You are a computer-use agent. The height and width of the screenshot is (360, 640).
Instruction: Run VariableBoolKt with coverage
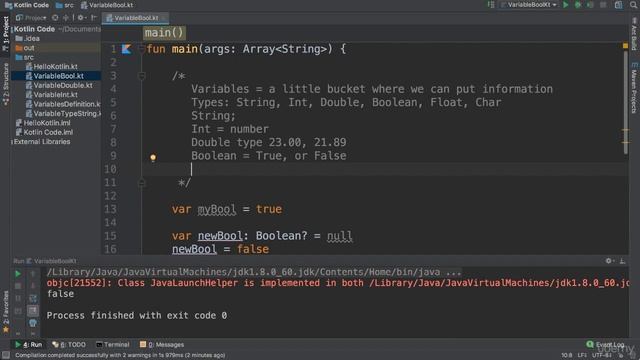point(590,5)
